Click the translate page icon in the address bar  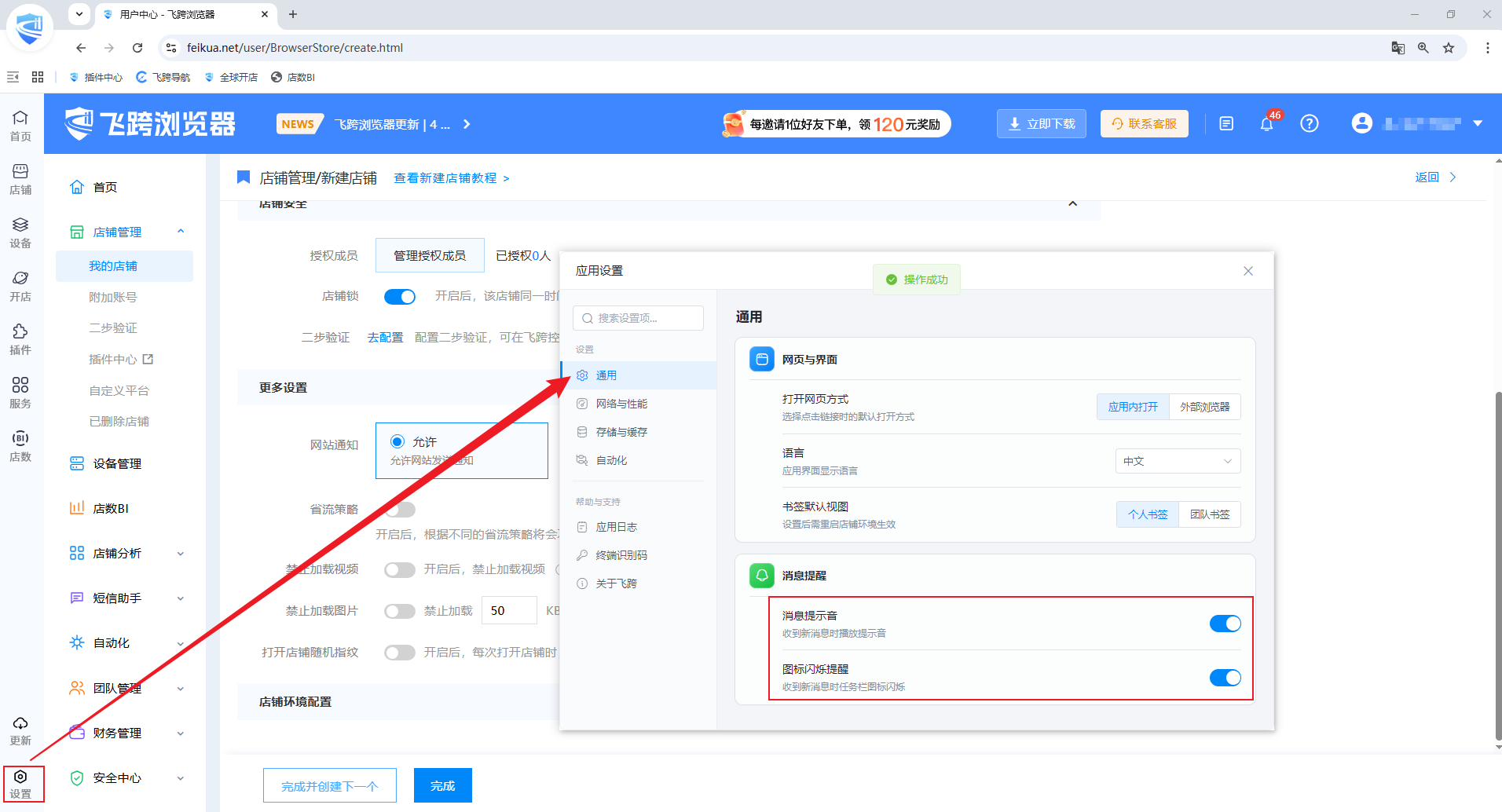tap(1398, 48)
